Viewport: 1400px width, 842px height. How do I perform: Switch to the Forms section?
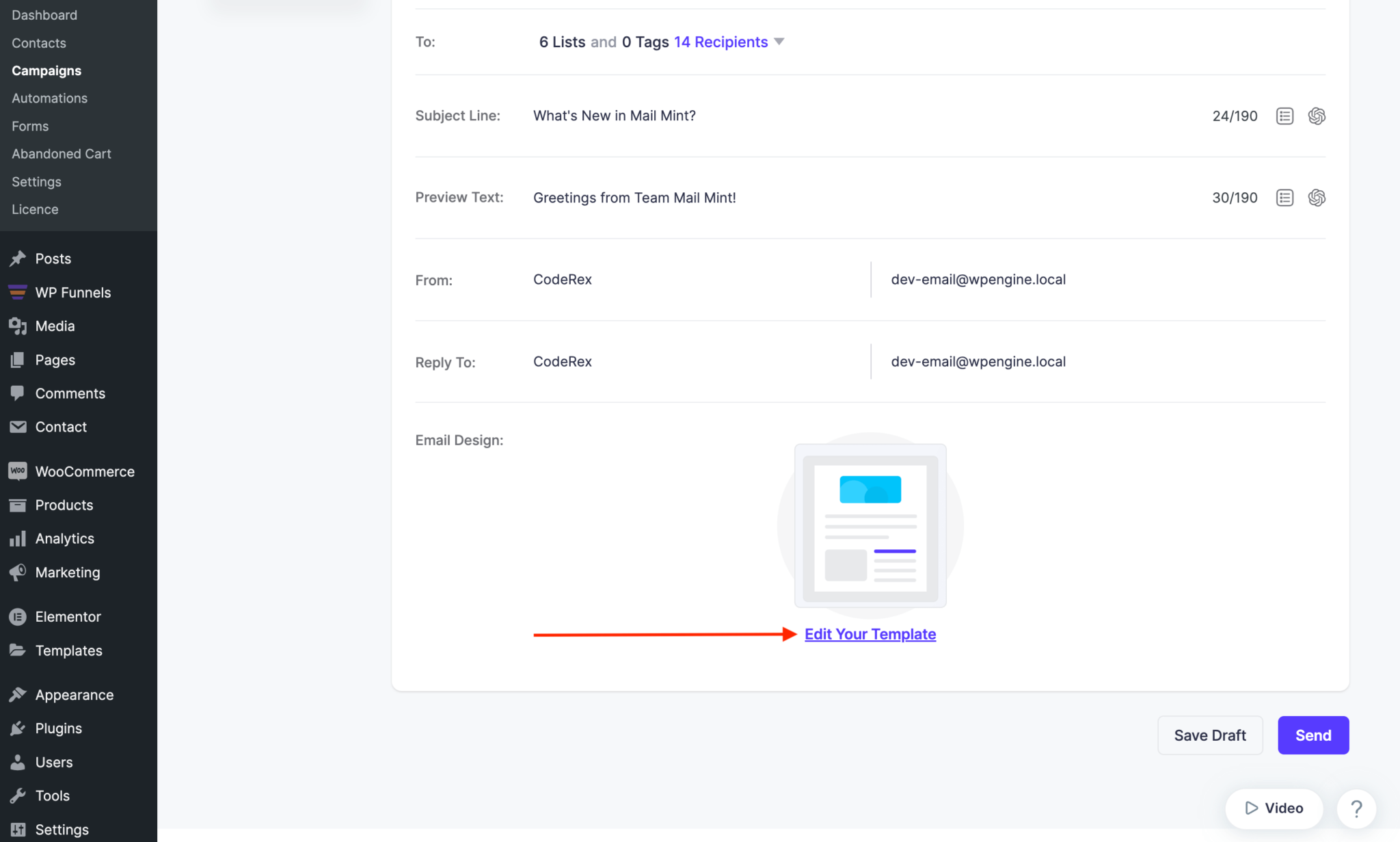point(30,126)
